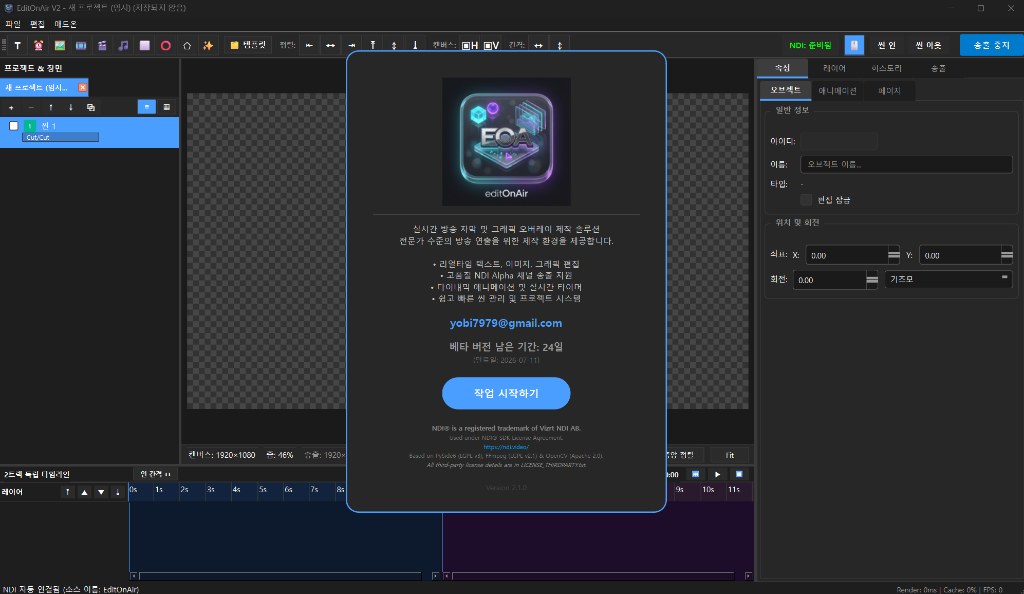This screenshot has width=1024, height=594.
Task: Click the Y position spinner arrows
Action: pos(1006,255)
